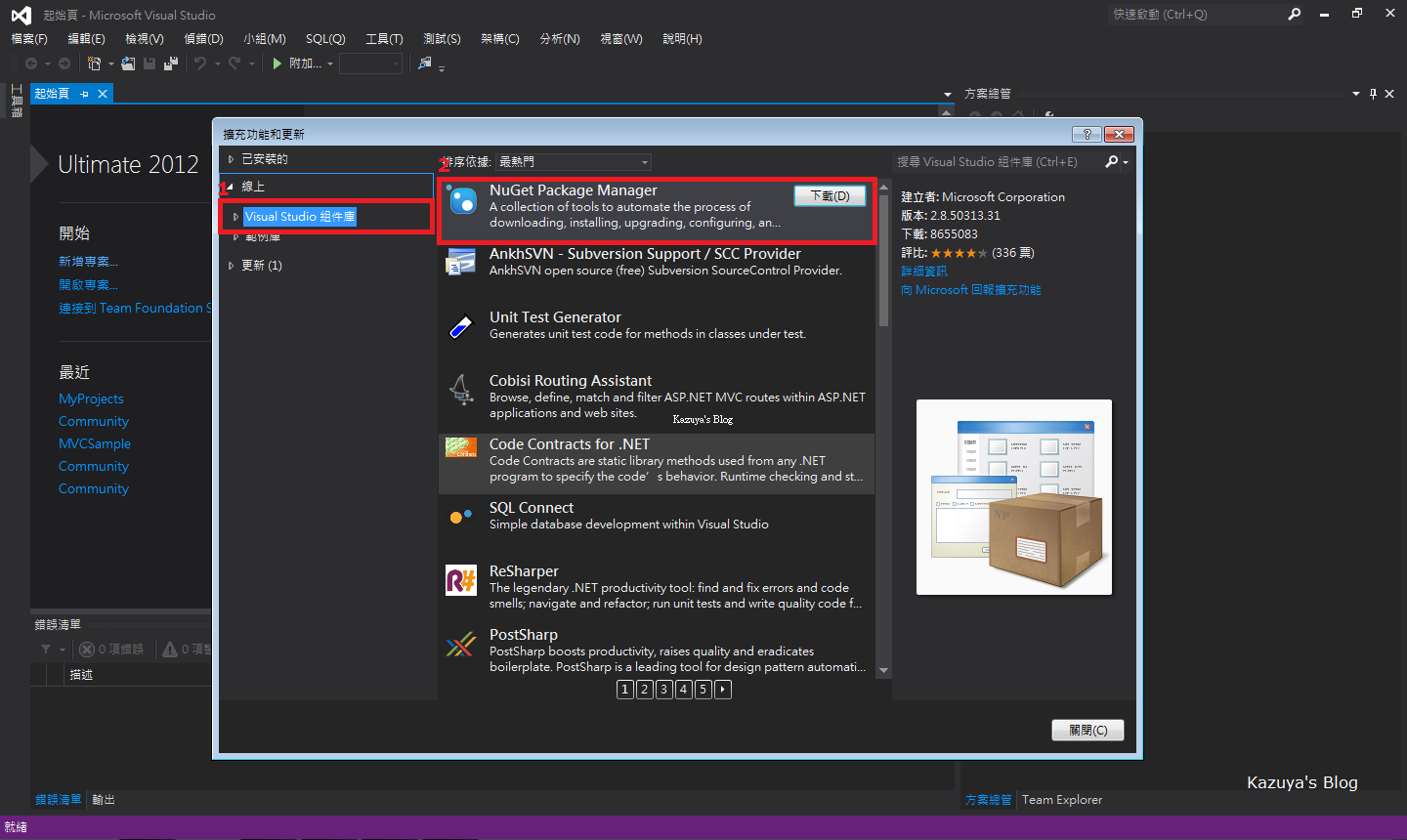Toggle the 0 項錯誤 errors filter
The image size is (1407, 840).
pyautogui.click(x=111, y=650)
